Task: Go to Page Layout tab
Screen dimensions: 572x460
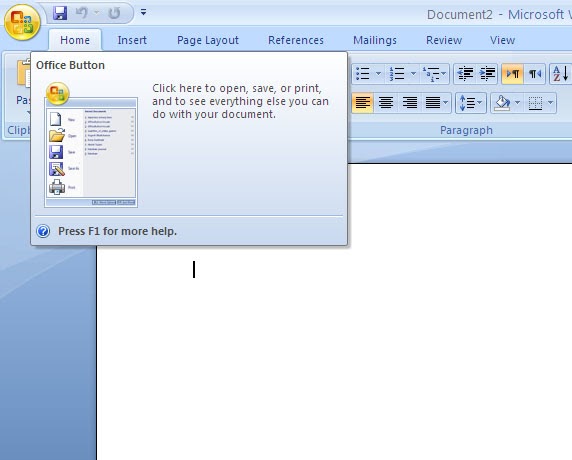Action: [208, 40]
